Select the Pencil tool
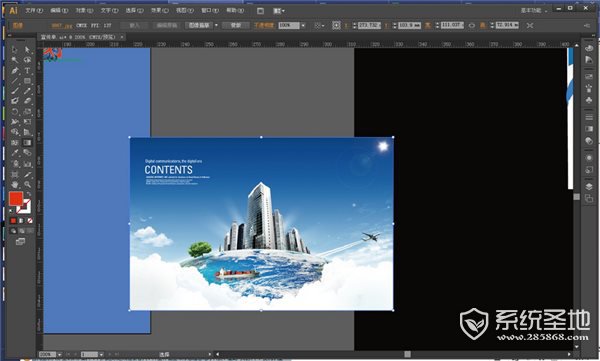Screen dimensions: 600x361 coord(27,91)
